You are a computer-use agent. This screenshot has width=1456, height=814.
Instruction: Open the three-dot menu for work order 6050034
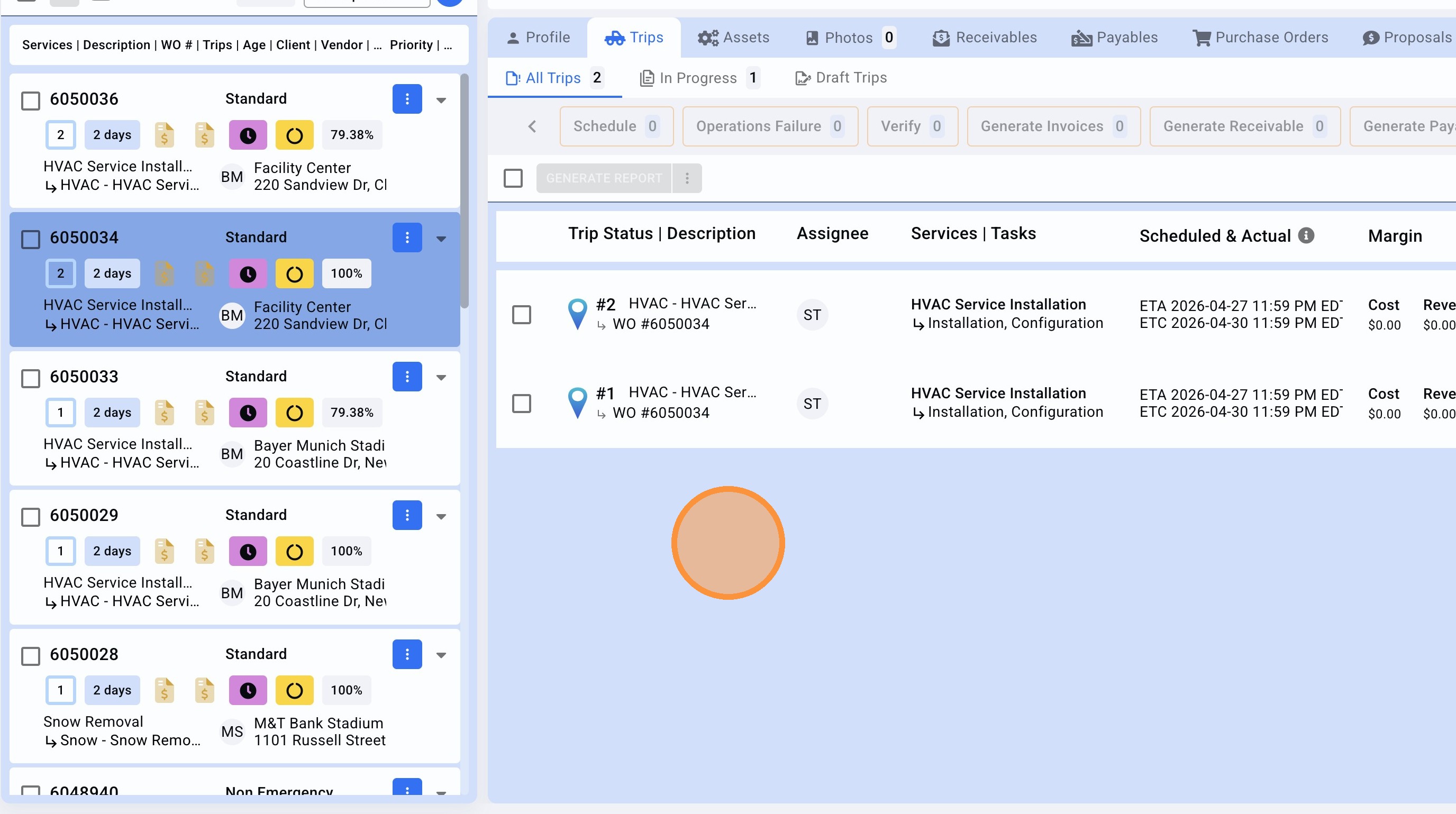pyautogui.click(x=407, y=238)
